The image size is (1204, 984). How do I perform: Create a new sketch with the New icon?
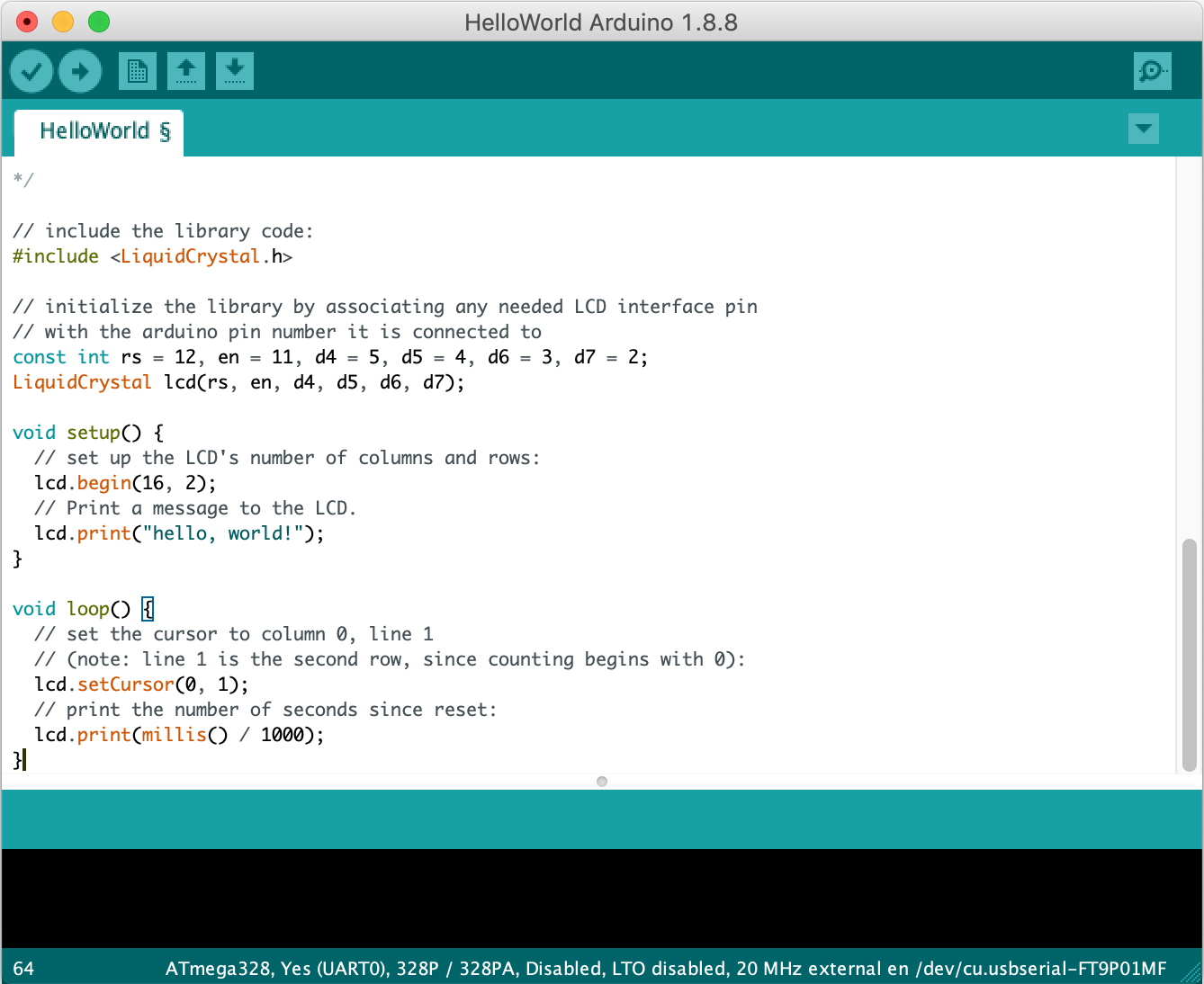(138, 71)
